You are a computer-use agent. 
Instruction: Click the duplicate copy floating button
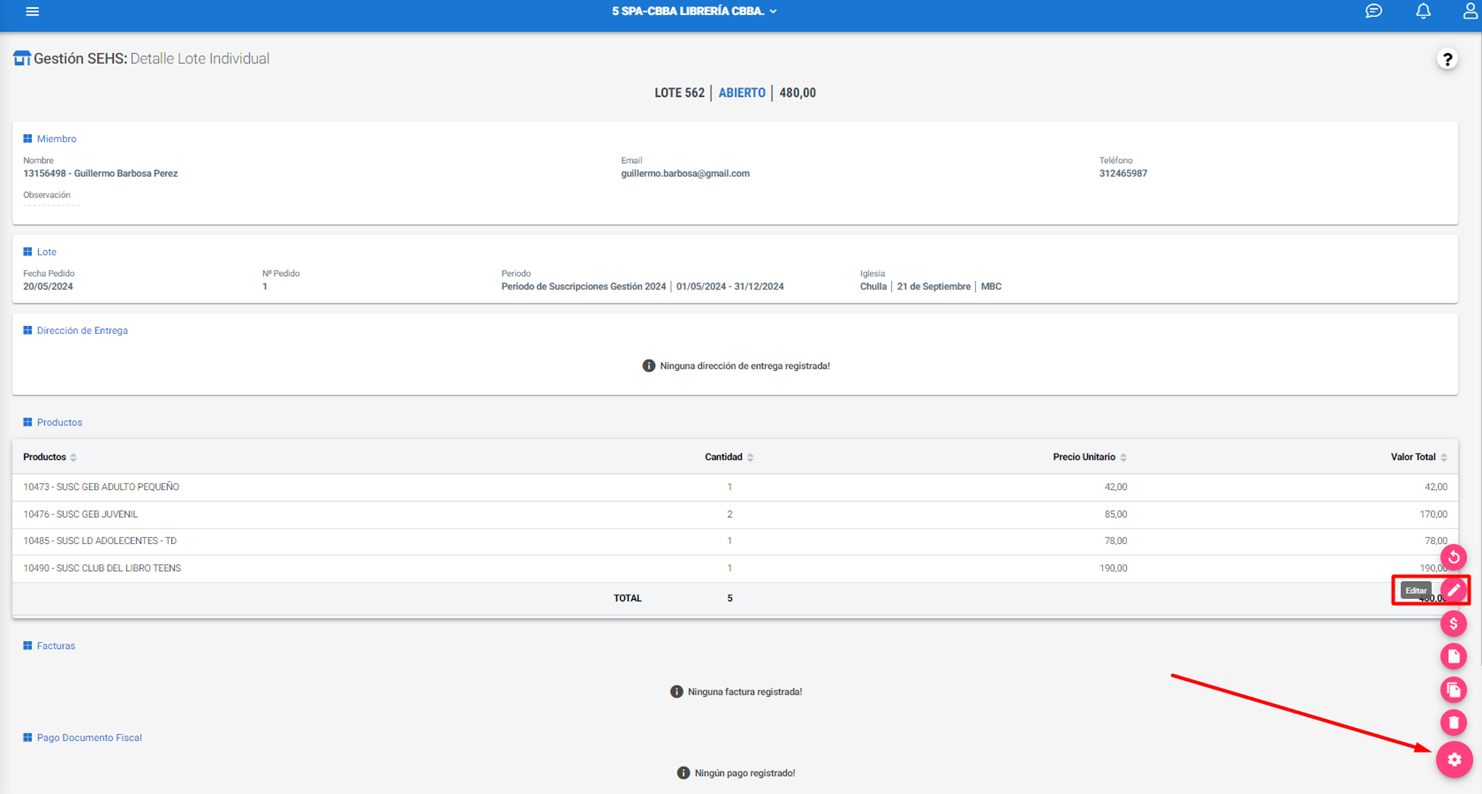[x=1454, y=690]
